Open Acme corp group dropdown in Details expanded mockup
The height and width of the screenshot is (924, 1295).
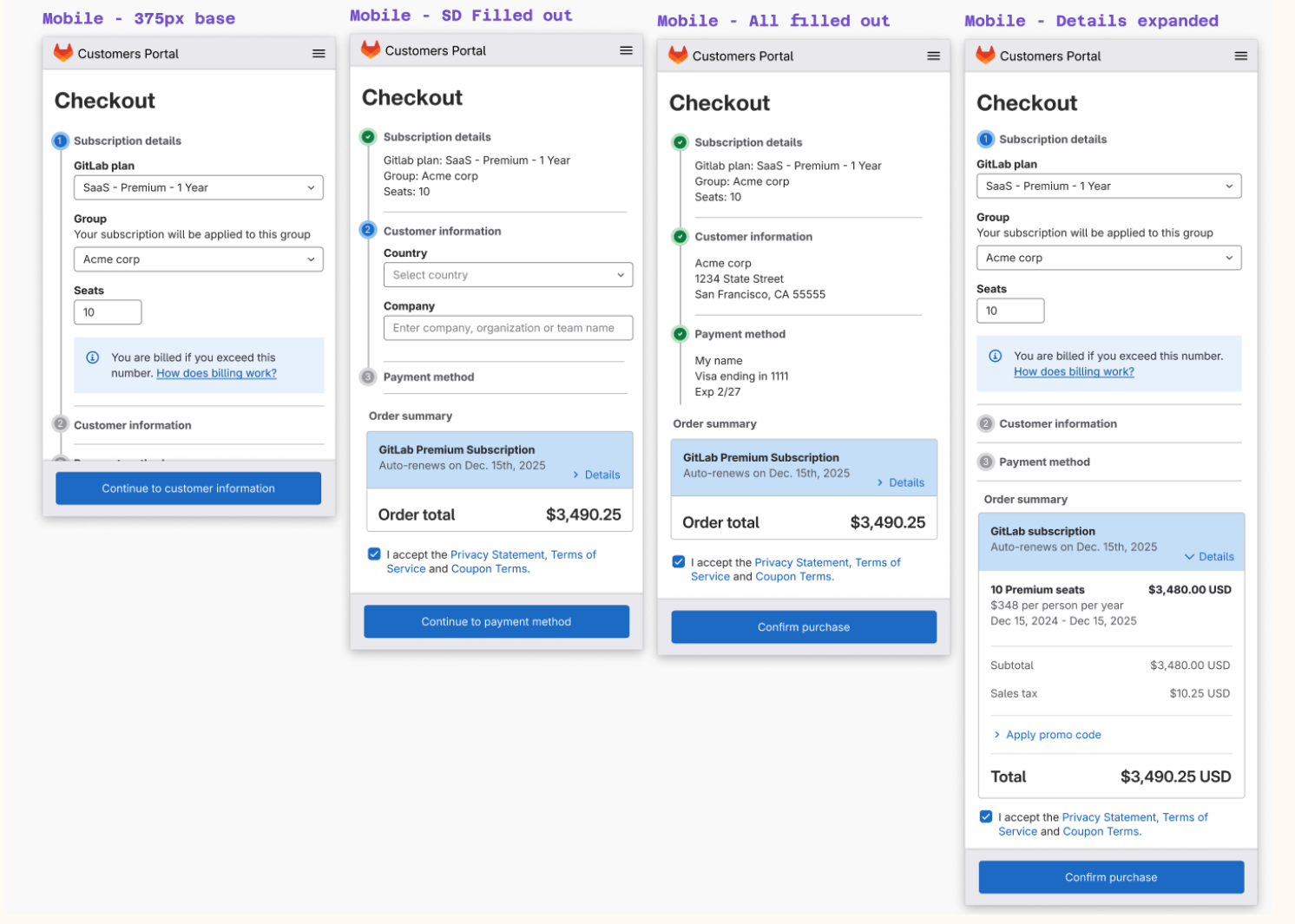[x=1108, y=258]
